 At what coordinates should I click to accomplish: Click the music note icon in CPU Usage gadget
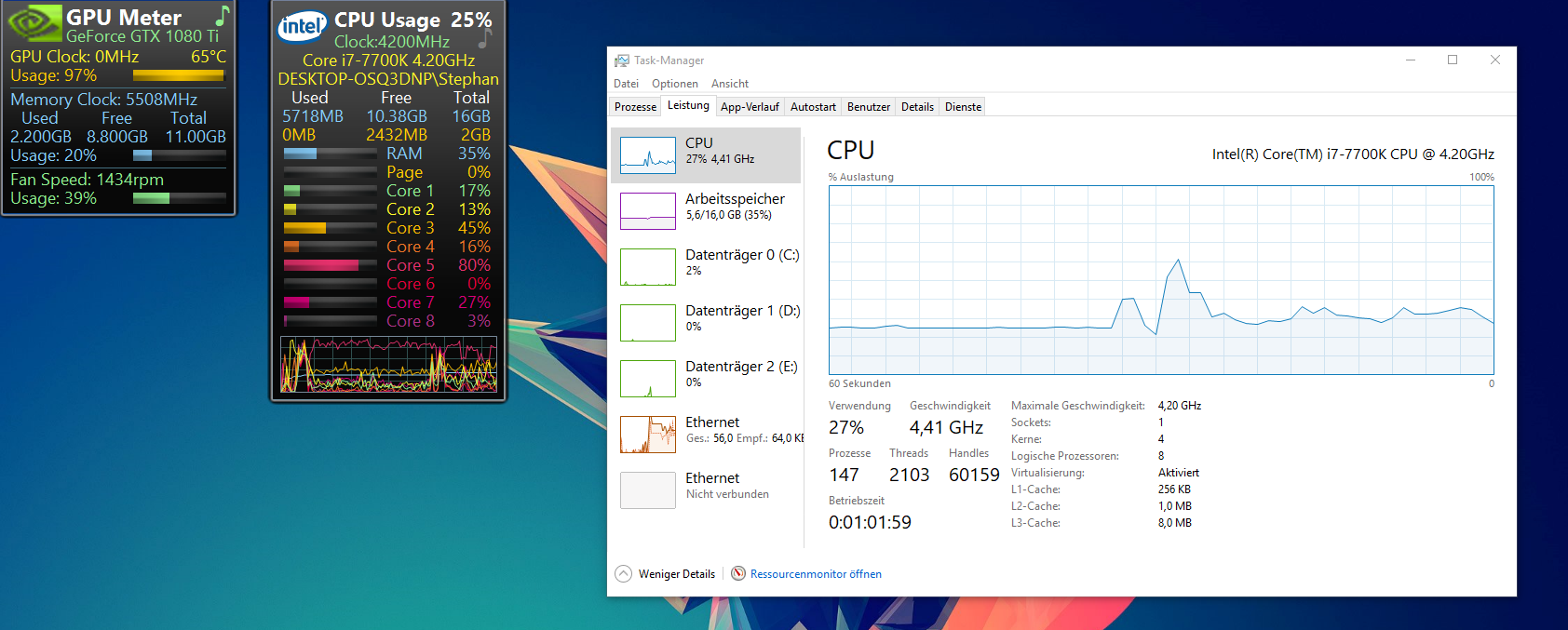point(485,38)
